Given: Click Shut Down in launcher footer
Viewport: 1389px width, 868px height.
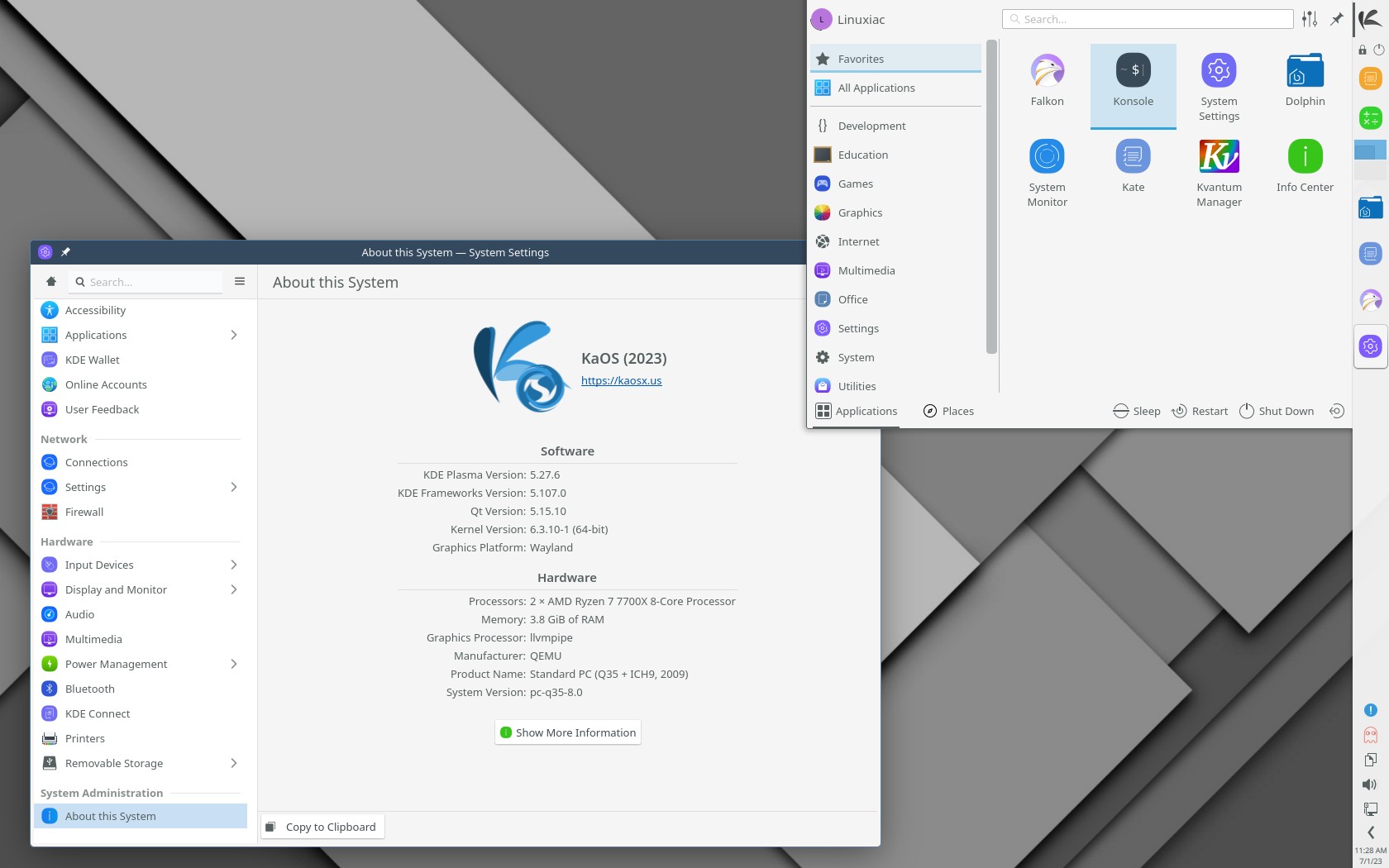Looking at the screenshot, I should click(x=1277, y=411).
